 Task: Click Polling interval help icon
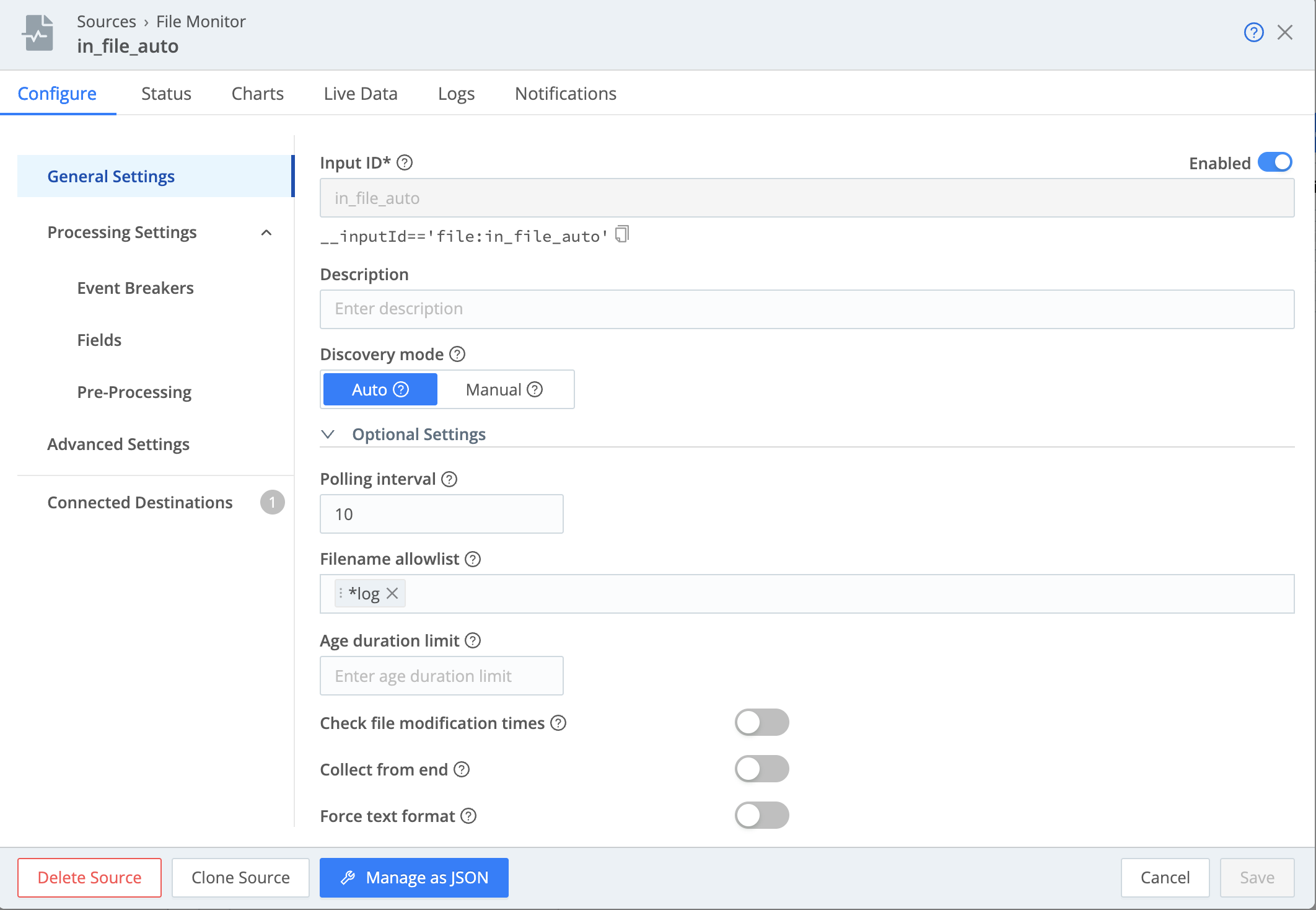[449, 479]
